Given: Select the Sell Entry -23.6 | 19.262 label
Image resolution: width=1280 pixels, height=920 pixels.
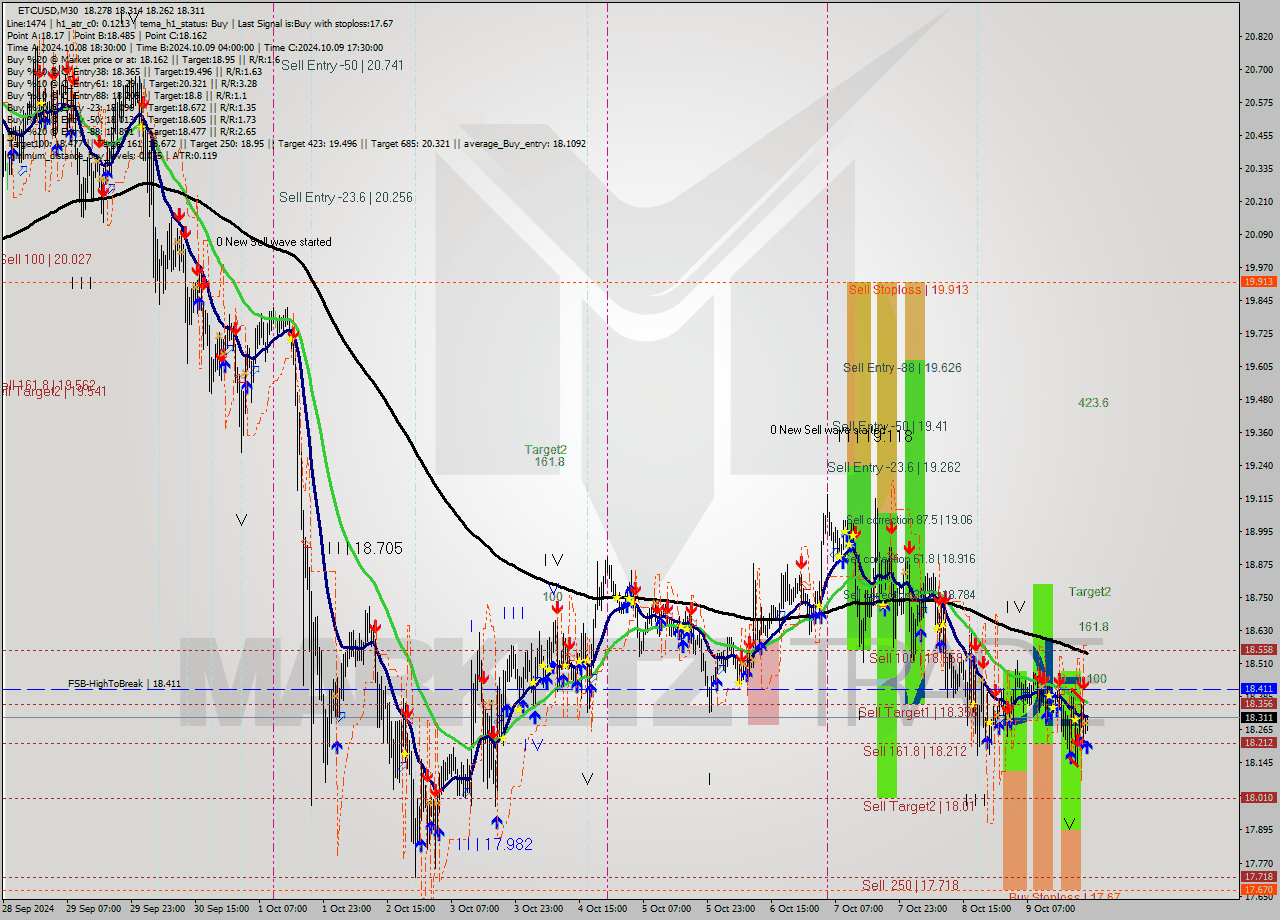Looking at the screenshot, I should pyautogui.click(x=894, y=467).
